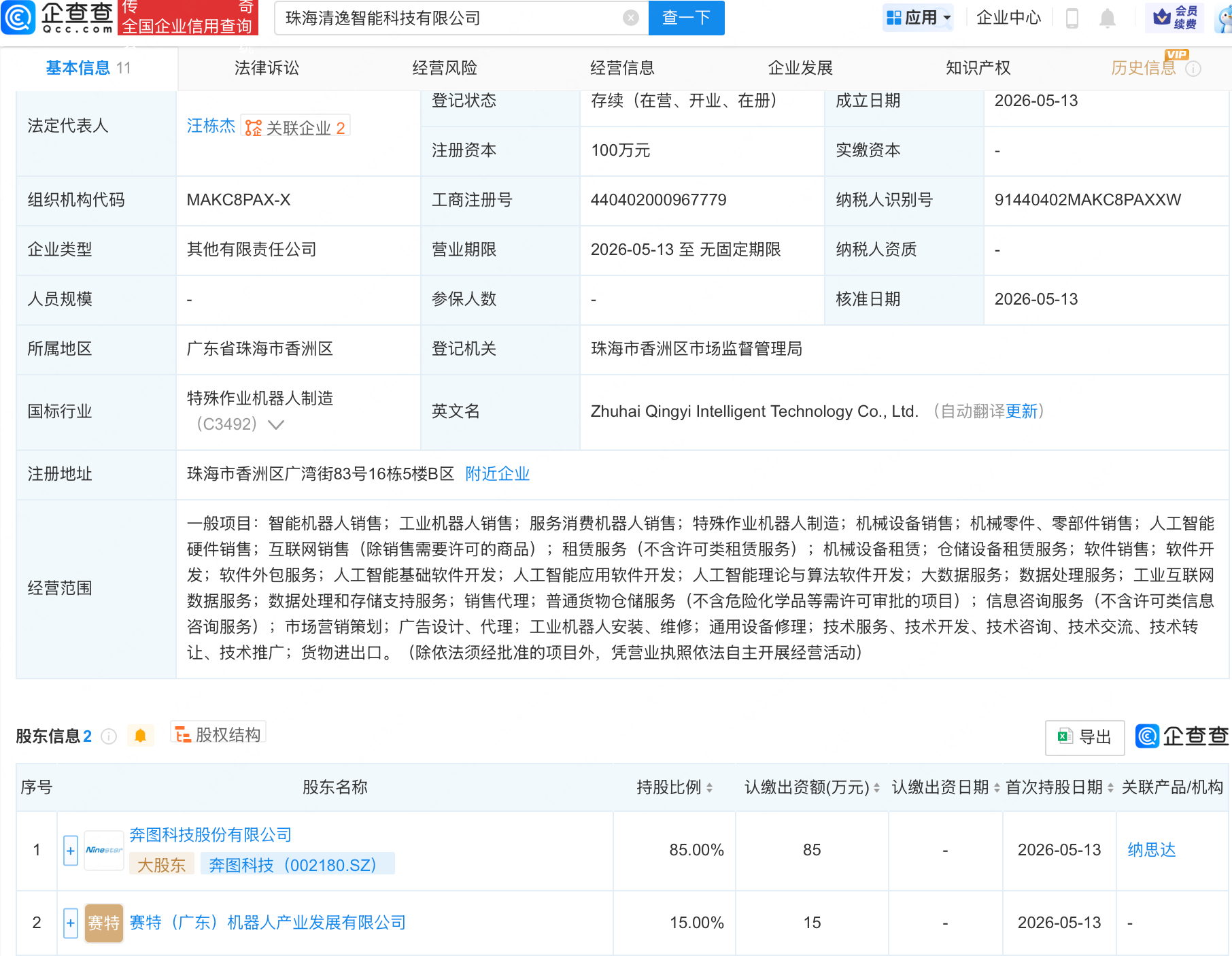Open the 应用 dropdown menu
The height and width of the screenshot is (956, 1232).
pyautogui.click(x=919, y=18)
